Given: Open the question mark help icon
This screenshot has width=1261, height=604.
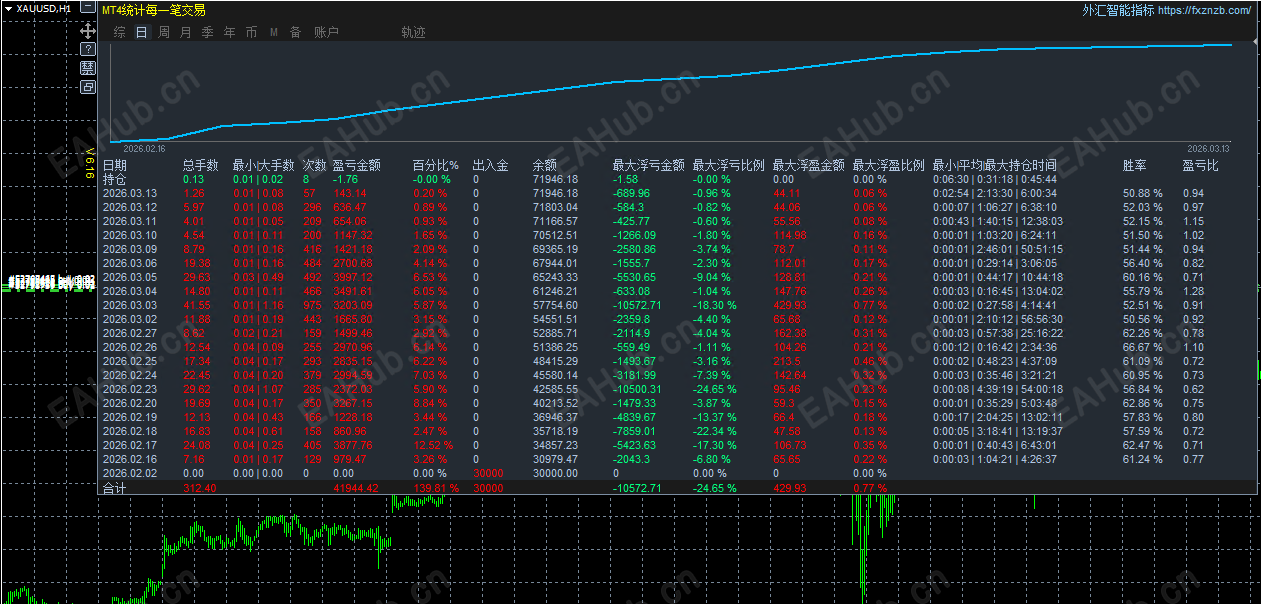Looking at the screenshot, I should 88,49.
